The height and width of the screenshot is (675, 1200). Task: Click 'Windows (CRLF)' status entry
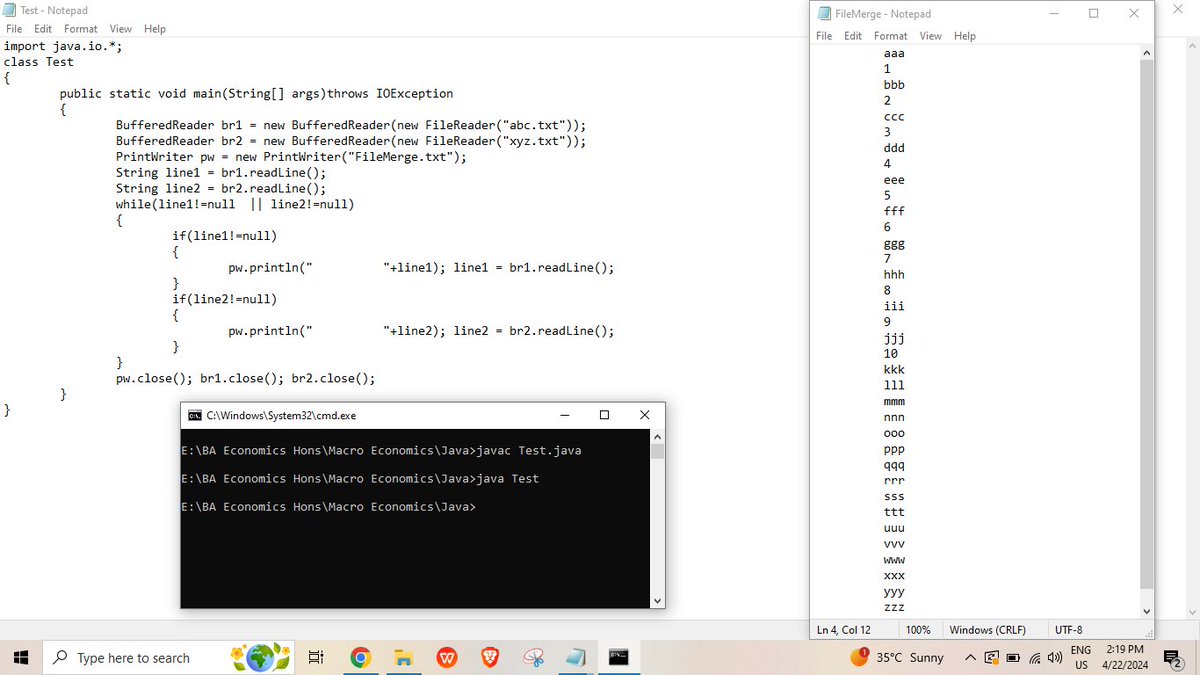click(x=987, y=630)
